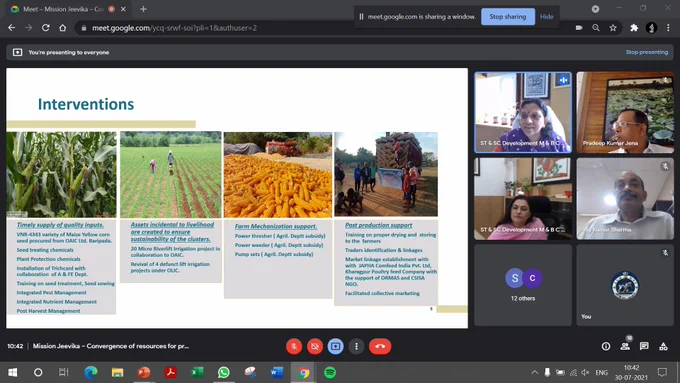The image size is (680, 383).
Task: Open meeting details info icon
Action: click(x=606, y=346)
